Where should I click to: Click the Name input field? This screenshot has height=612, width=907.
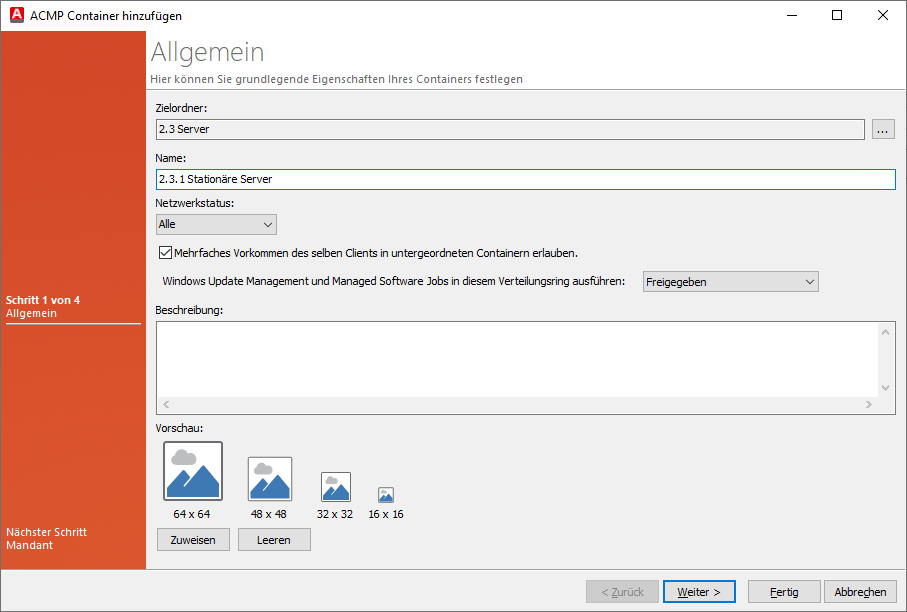point(525,179)
